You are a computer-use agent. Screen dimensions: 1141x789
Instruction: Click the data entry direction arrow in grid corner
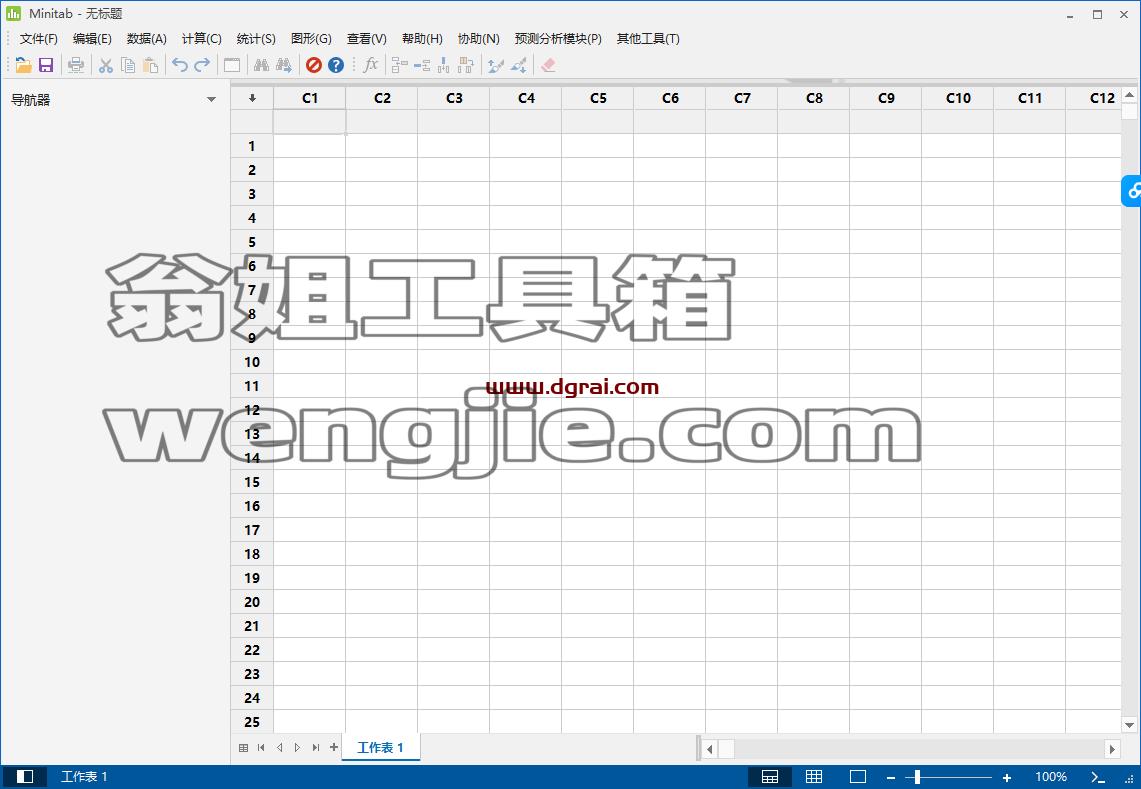tap(252, 98)
